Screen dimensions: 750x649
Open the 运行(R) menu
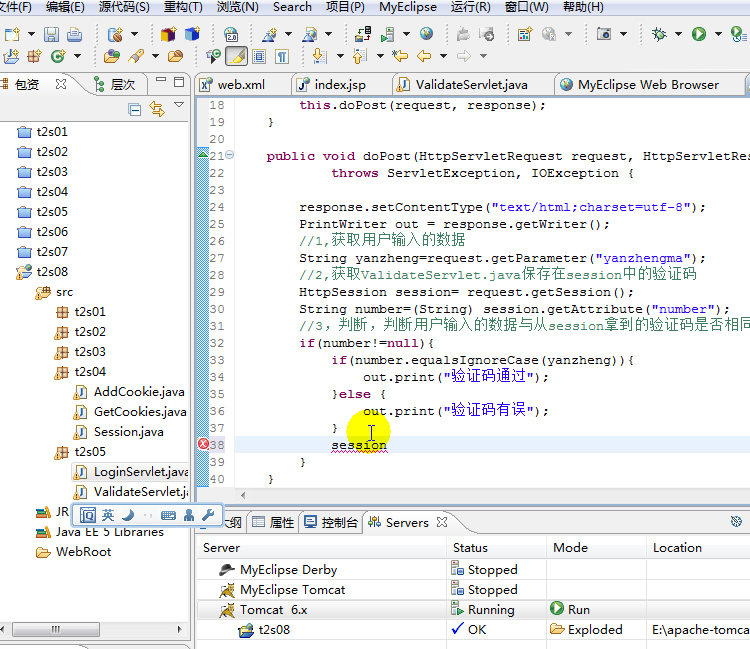tap(471, 7)
